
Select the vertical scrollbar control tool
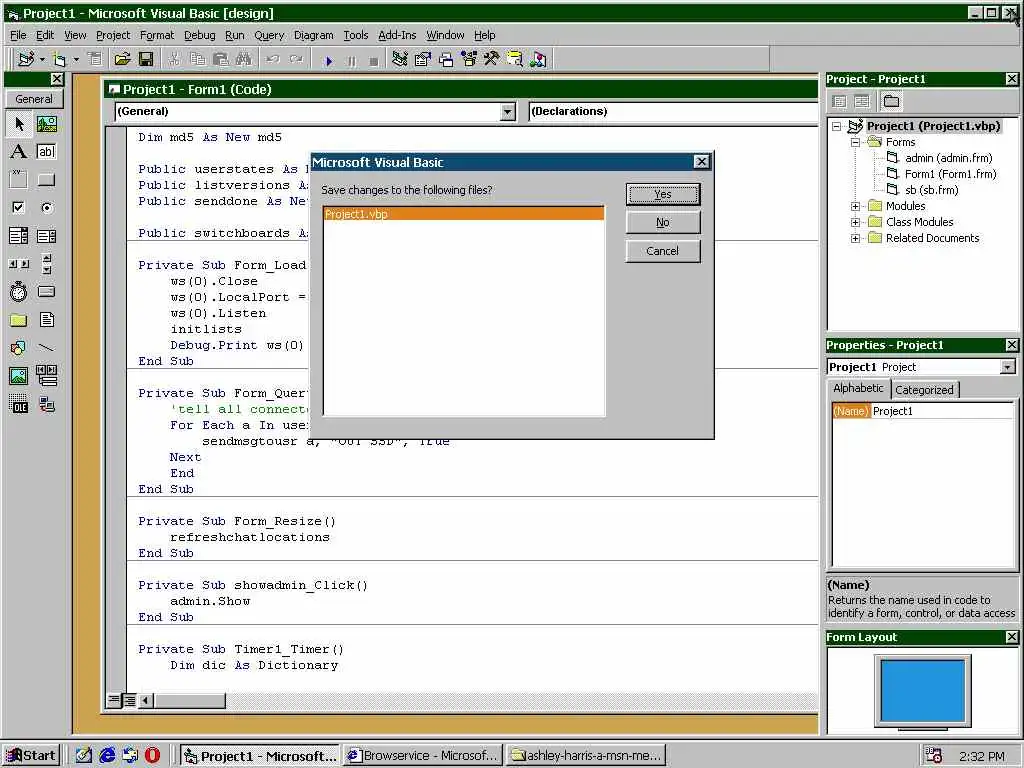click(46, 264)
